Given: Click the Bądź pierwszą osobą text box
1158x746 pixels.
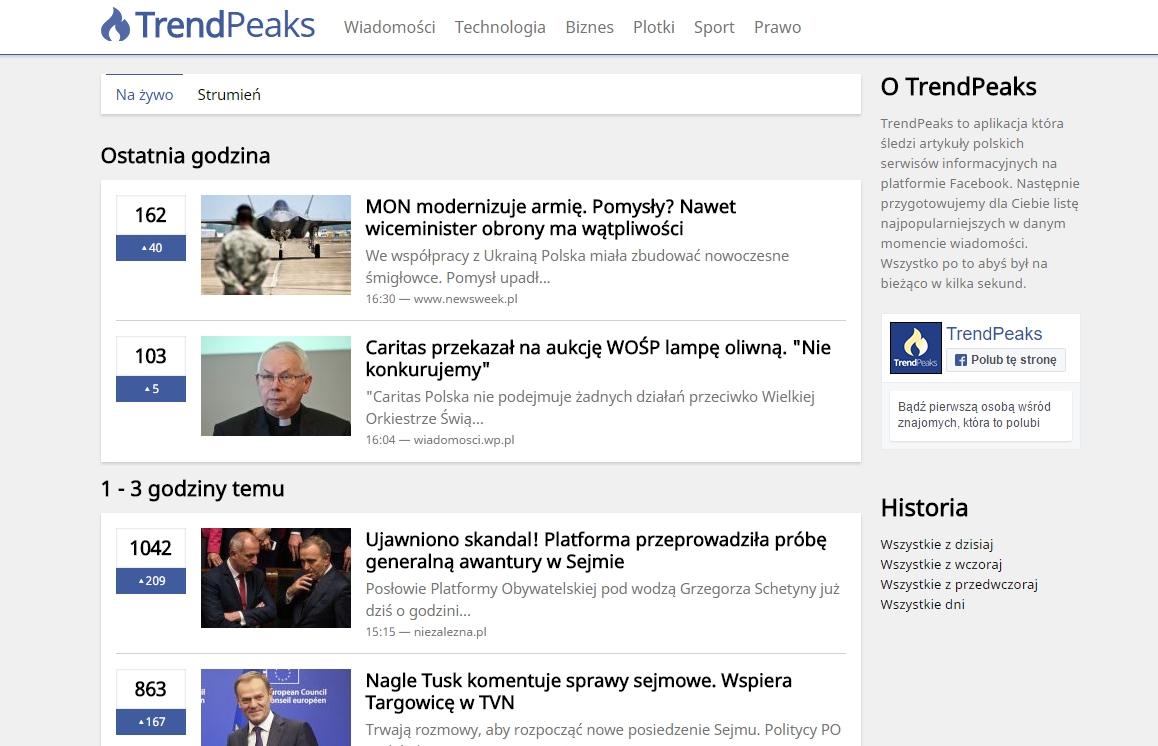Looking at the screenshot, I should (980, 415).
